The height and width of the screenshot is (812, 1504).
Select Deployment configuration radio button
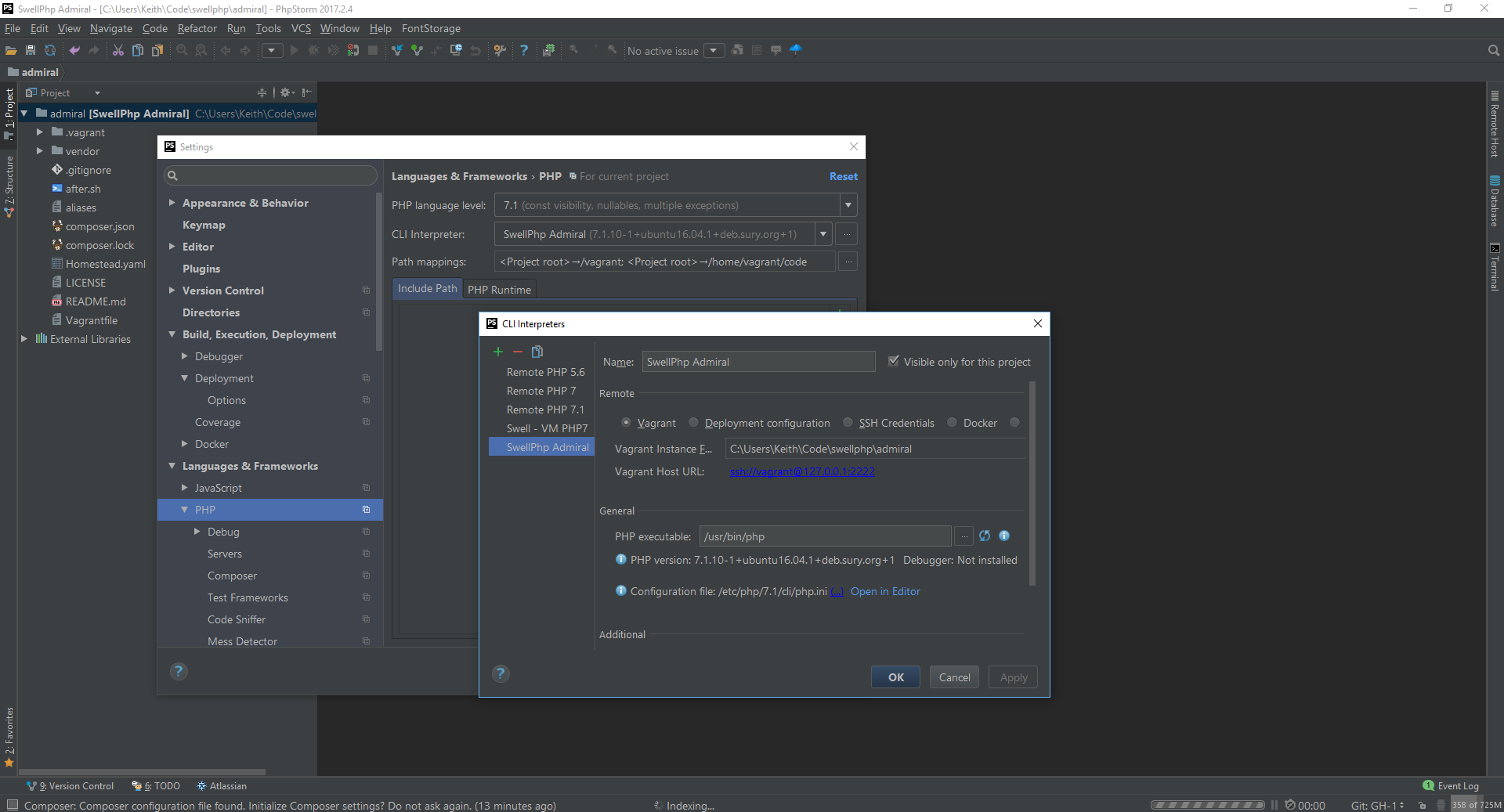[x=693, y=423]
